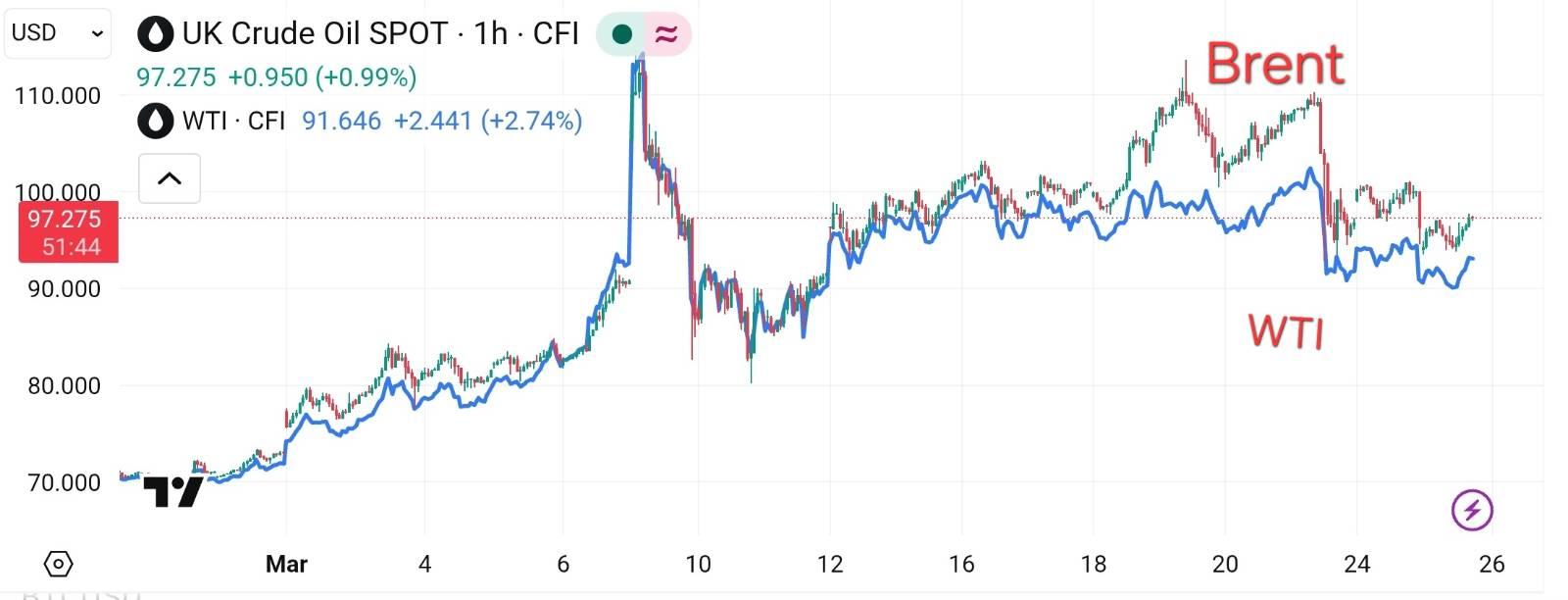Select the red WTI annotation below the lines
Viewport: 1568px width, 600px height.
[x=1286, y=331]
